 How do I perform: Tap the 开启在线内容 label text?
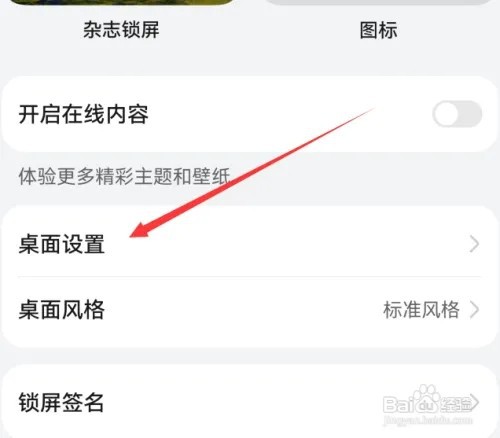pyautogui.click(x=83, y=114)
